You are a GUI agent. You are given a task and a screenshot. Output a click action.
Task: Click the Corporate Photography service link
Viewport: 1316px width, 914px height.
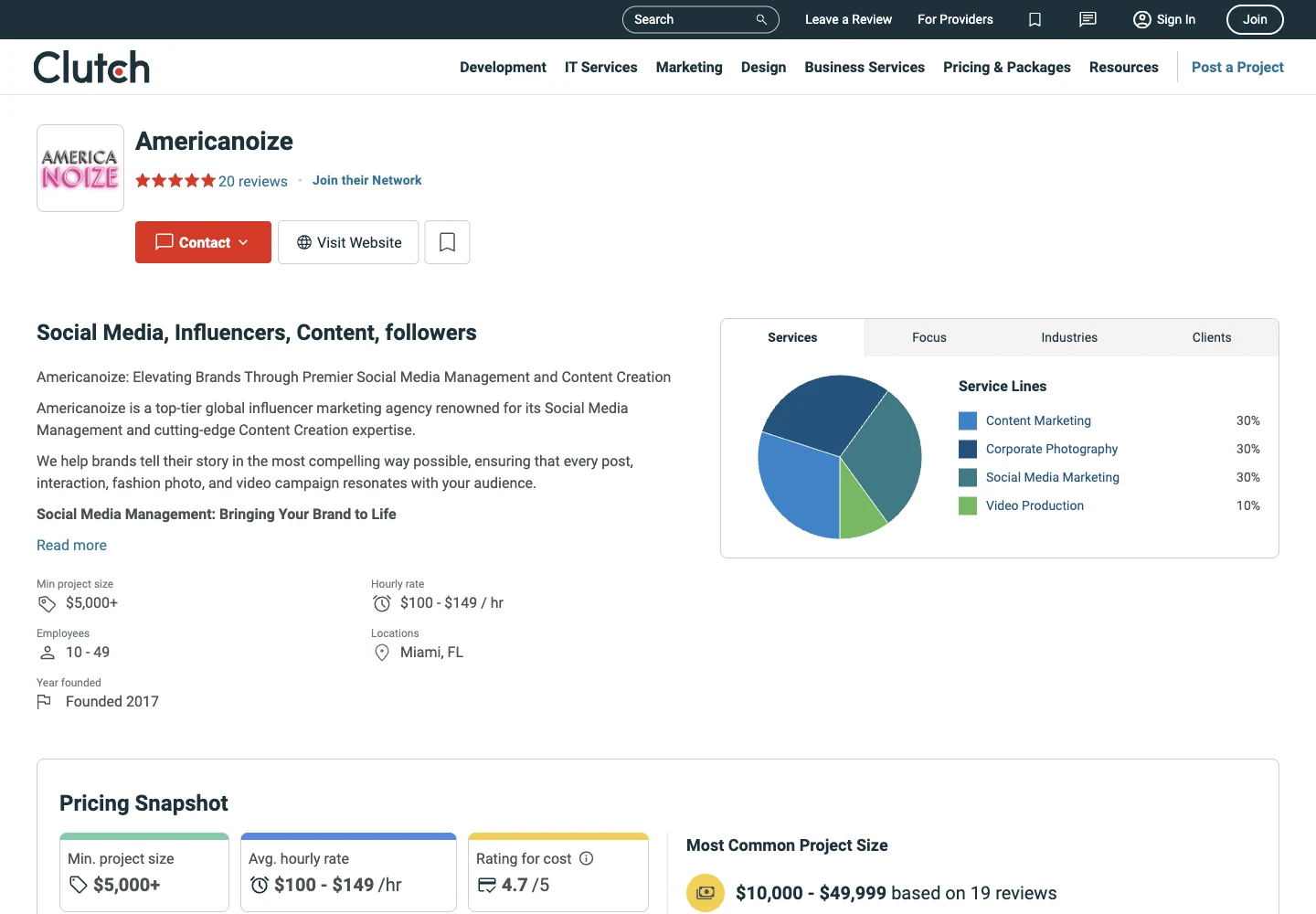[1052, 449]
